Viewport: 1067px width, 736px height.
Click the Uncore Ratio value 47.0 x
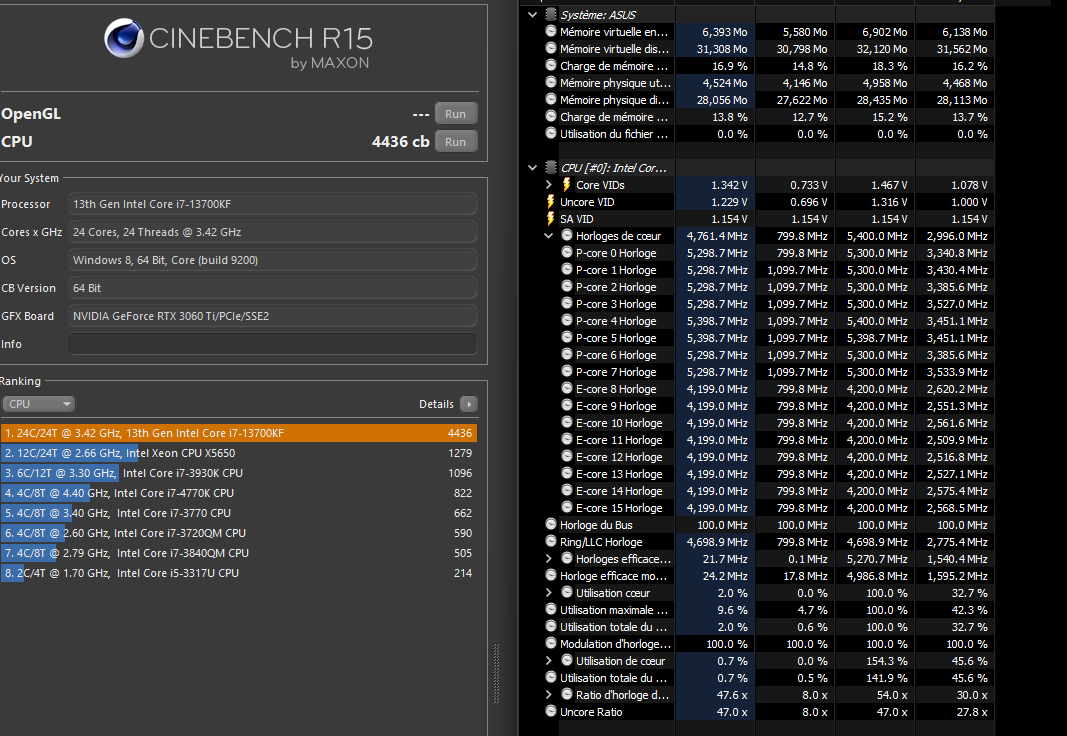732,712
